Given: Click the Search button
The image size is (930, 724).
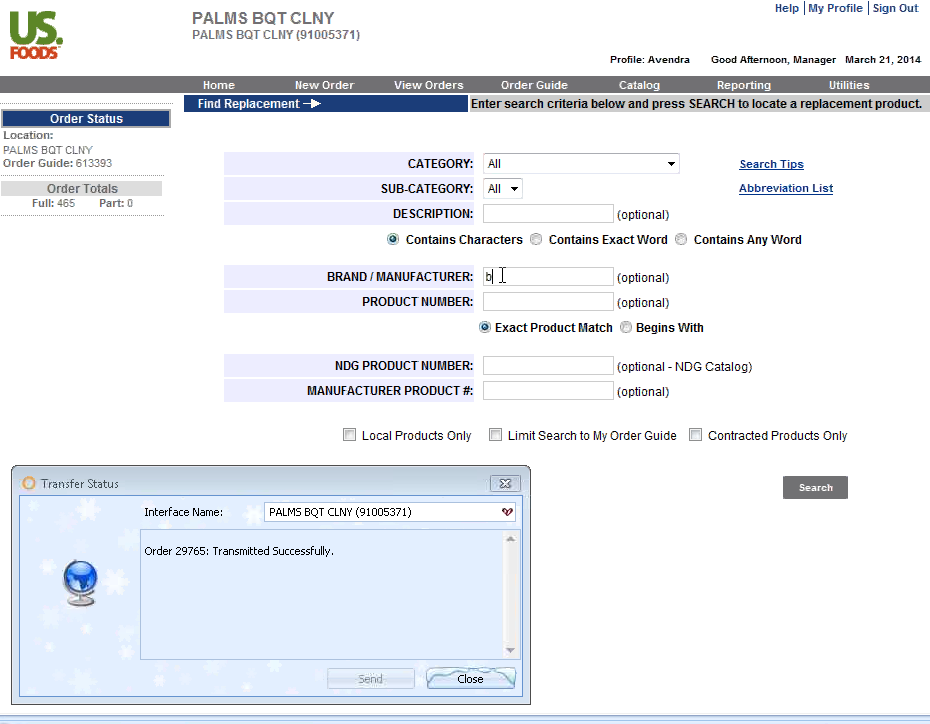Looking at the screenshot, I should click(x=816, y=487).
